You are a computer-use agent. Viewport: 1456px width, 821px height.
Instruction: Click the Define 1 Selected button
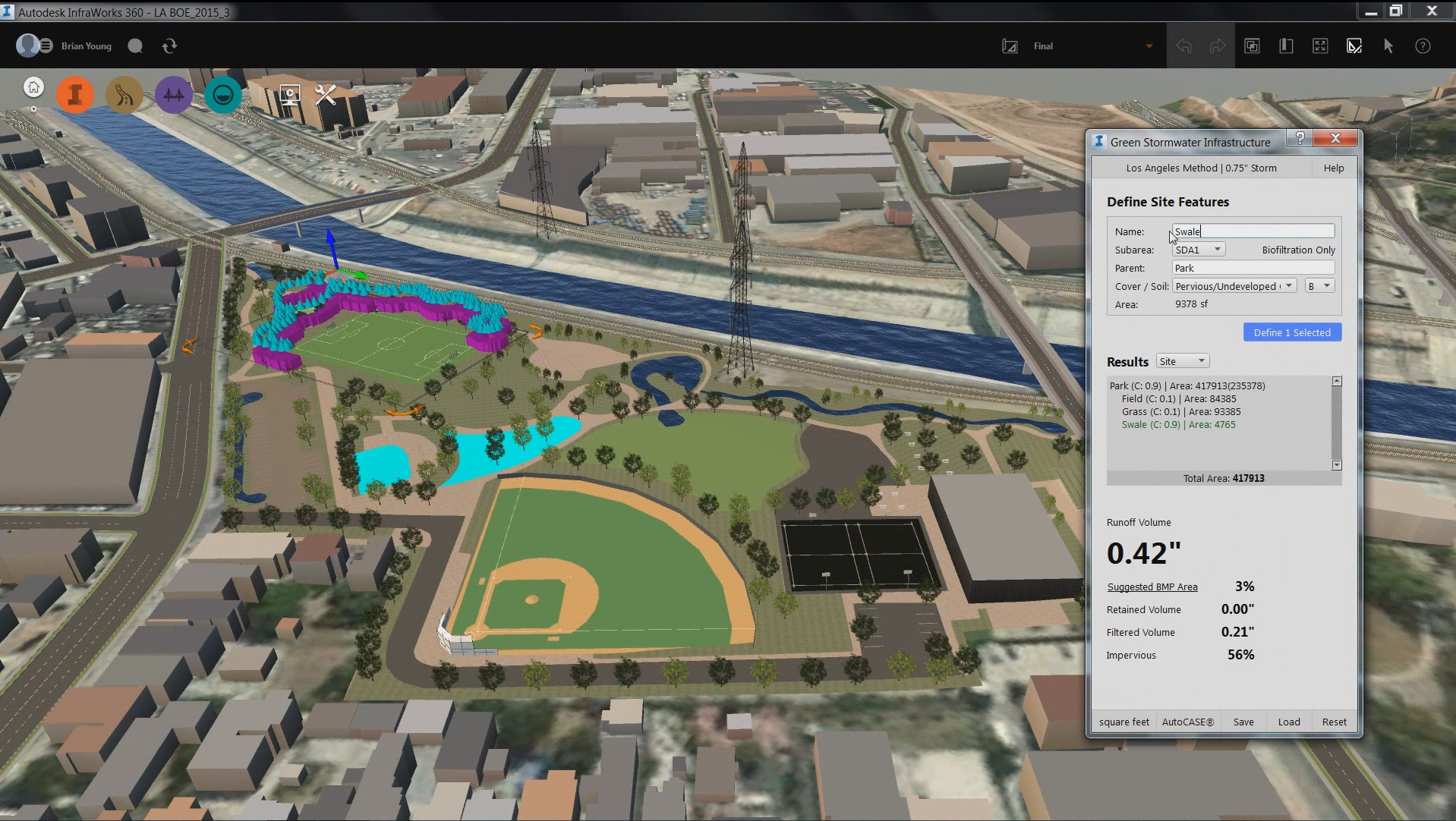(1292, 332)
